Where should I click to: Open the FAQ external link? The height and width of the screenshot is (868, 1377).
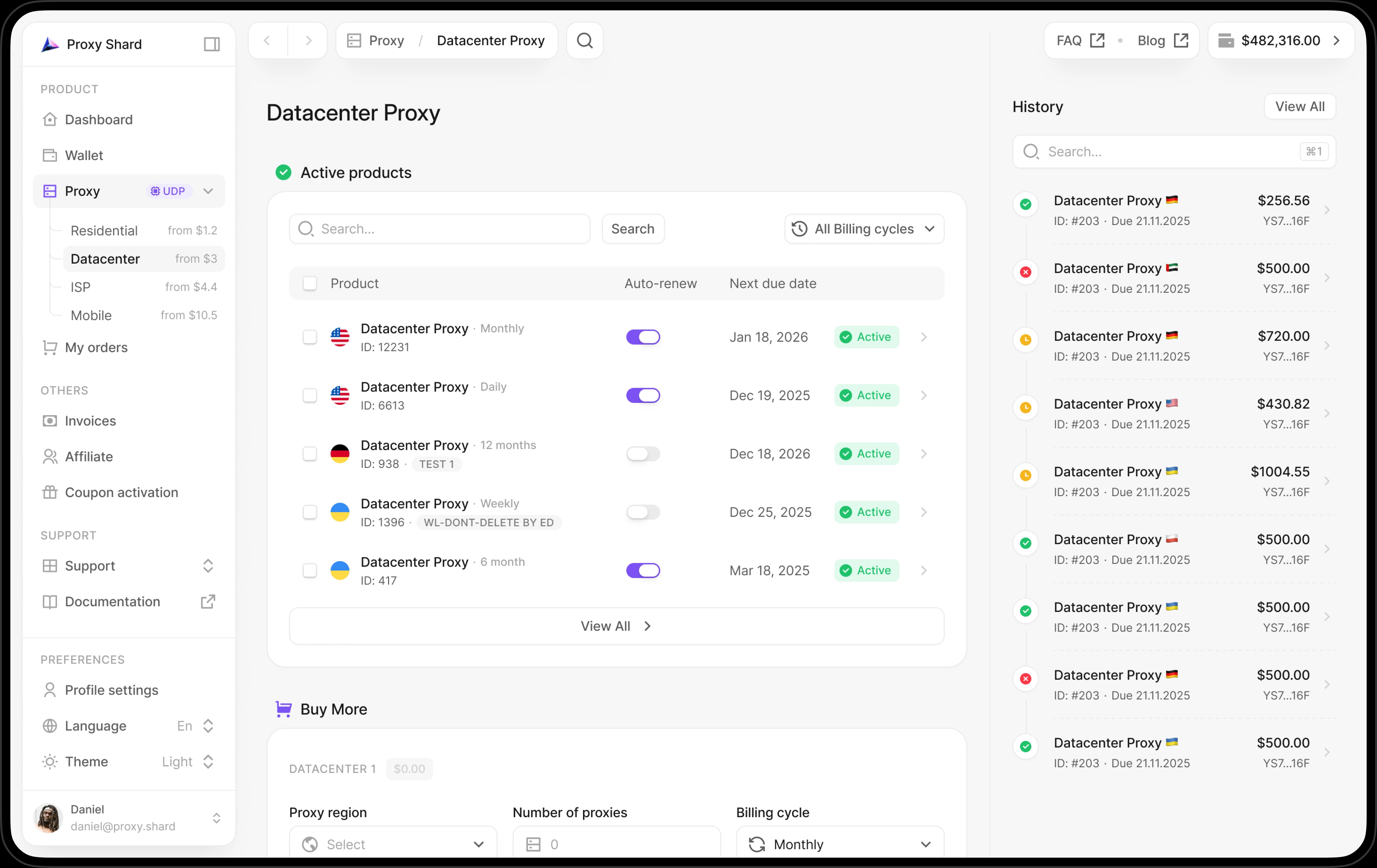pyautogui.click(x=1080, y=40)
